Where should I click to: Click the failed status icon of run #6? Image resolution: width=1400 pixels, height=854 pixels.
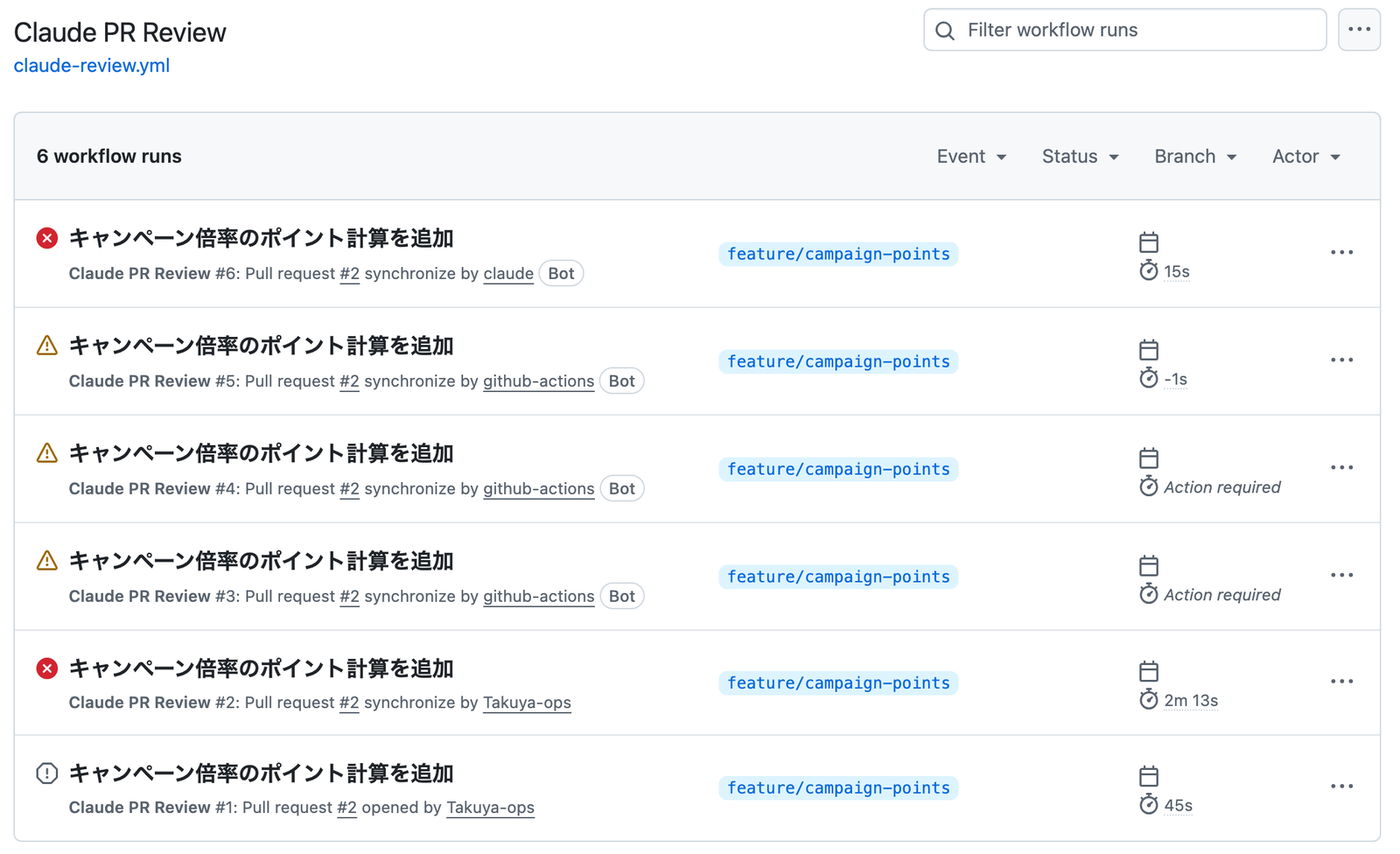click(47, 238)
